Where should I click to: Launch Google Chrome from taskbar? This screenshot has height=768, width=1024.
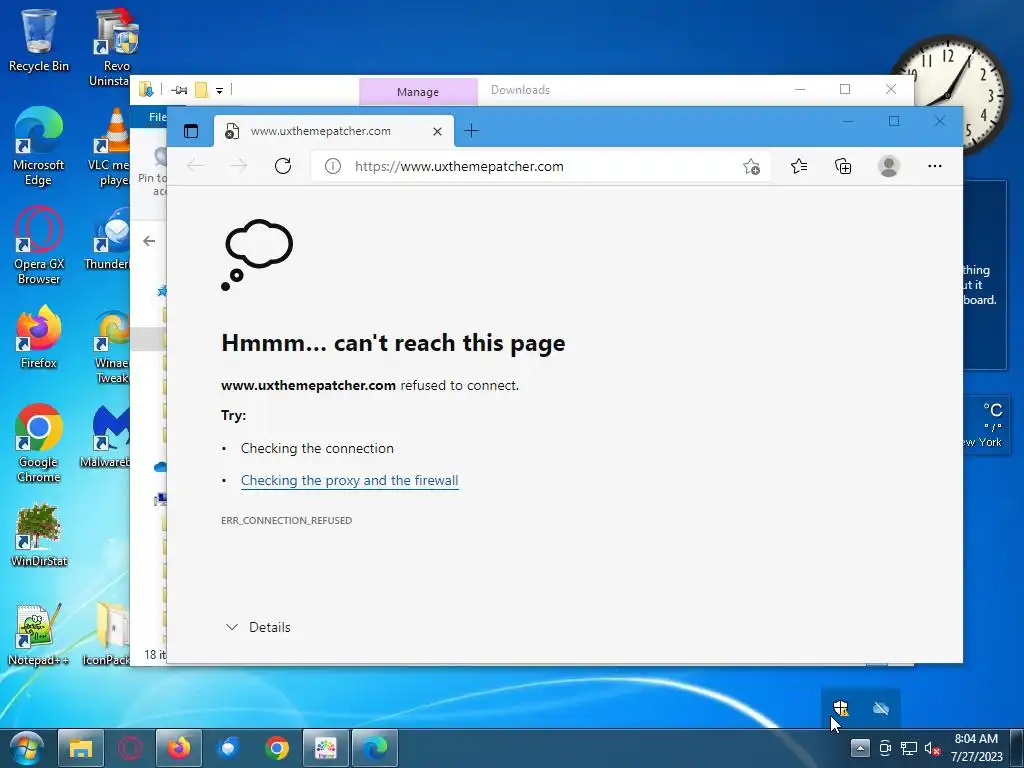click(x=277, y=748)
